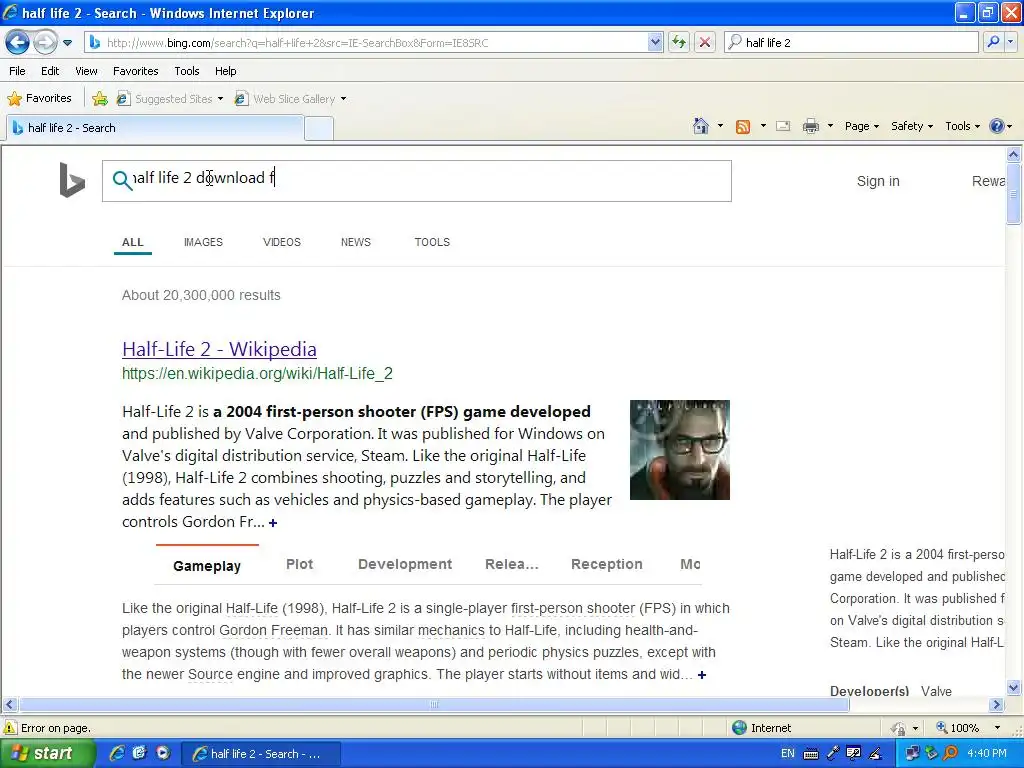Open a new blank tab

pyautogui.click(x=319, y=129)
